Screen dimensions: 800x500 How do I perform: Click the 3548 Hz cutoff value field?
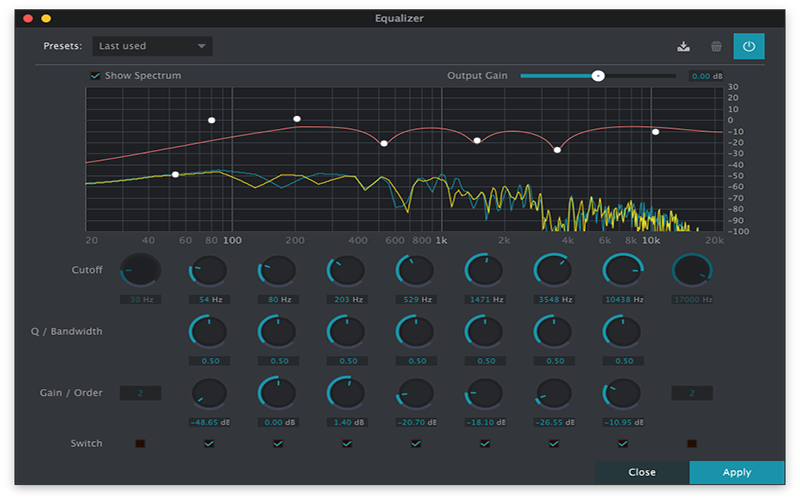[554, 299]
